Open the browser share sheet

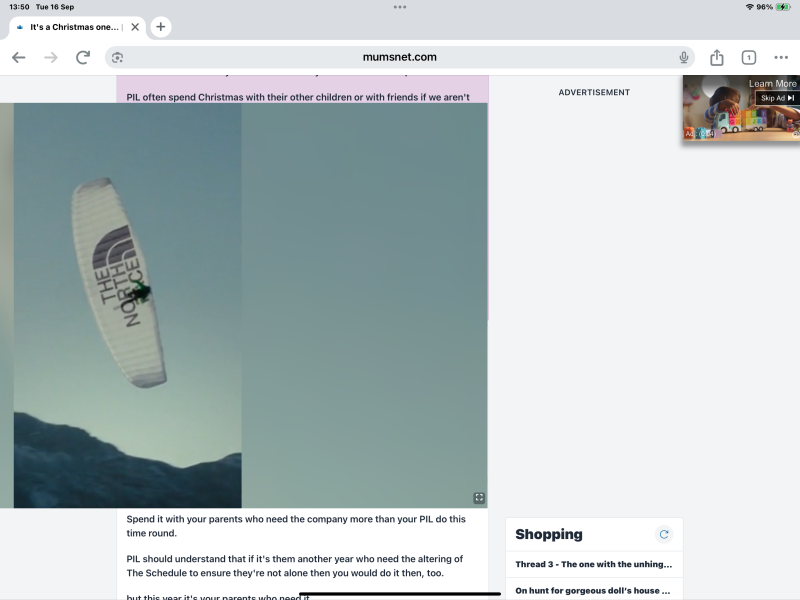pyautogui.click(x=717, y=58)
